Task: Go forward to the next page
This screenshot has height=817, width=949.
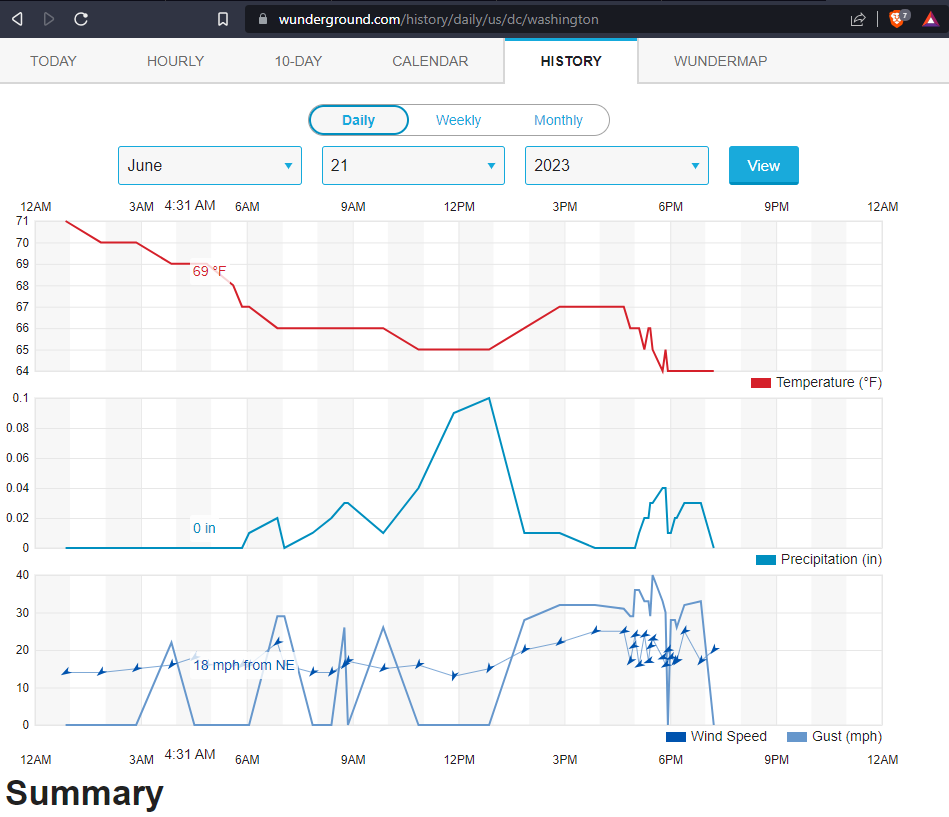Action: [49, 19]
